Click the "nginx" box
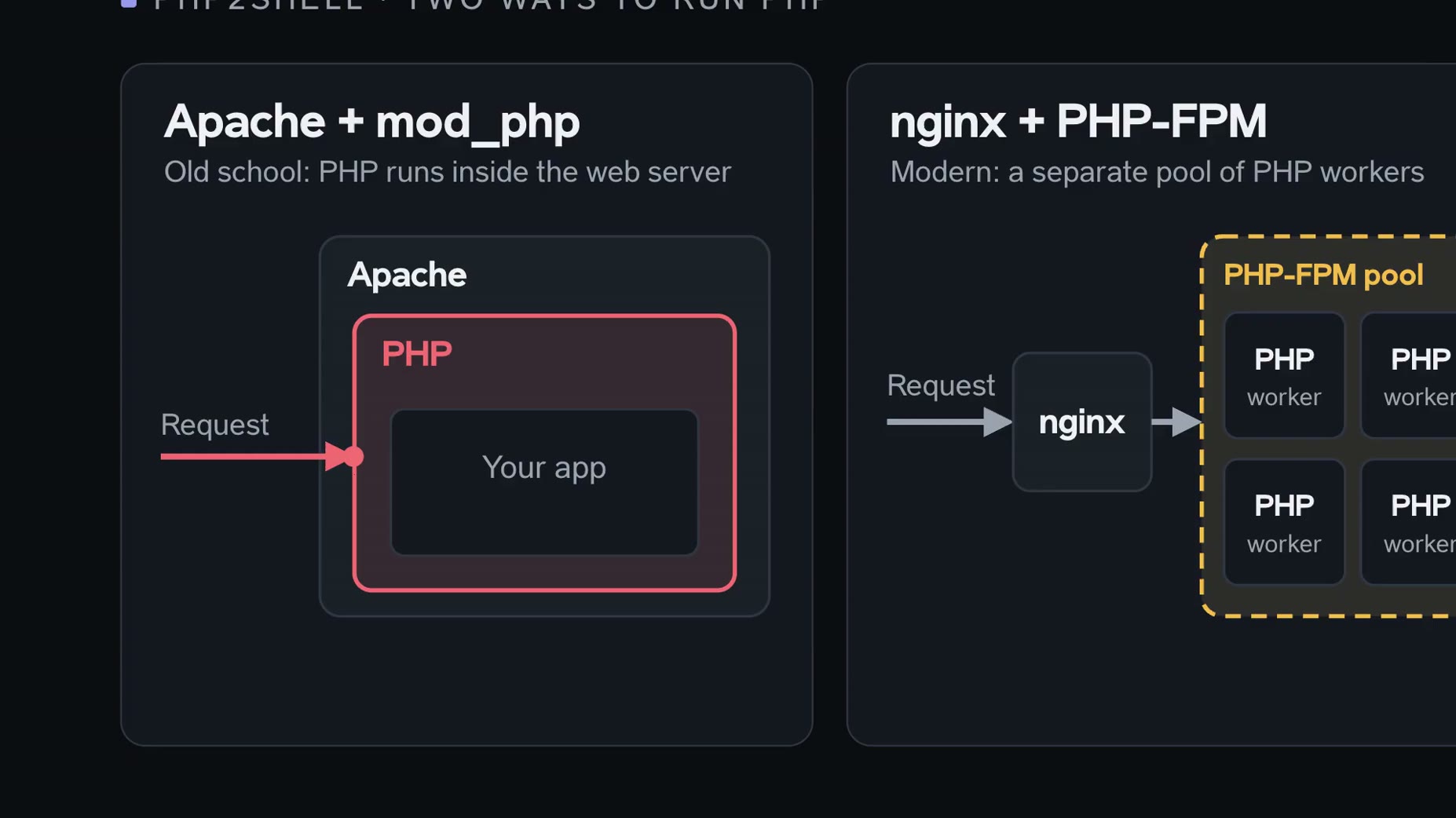1456x818 pixels. coord(1082,422)
